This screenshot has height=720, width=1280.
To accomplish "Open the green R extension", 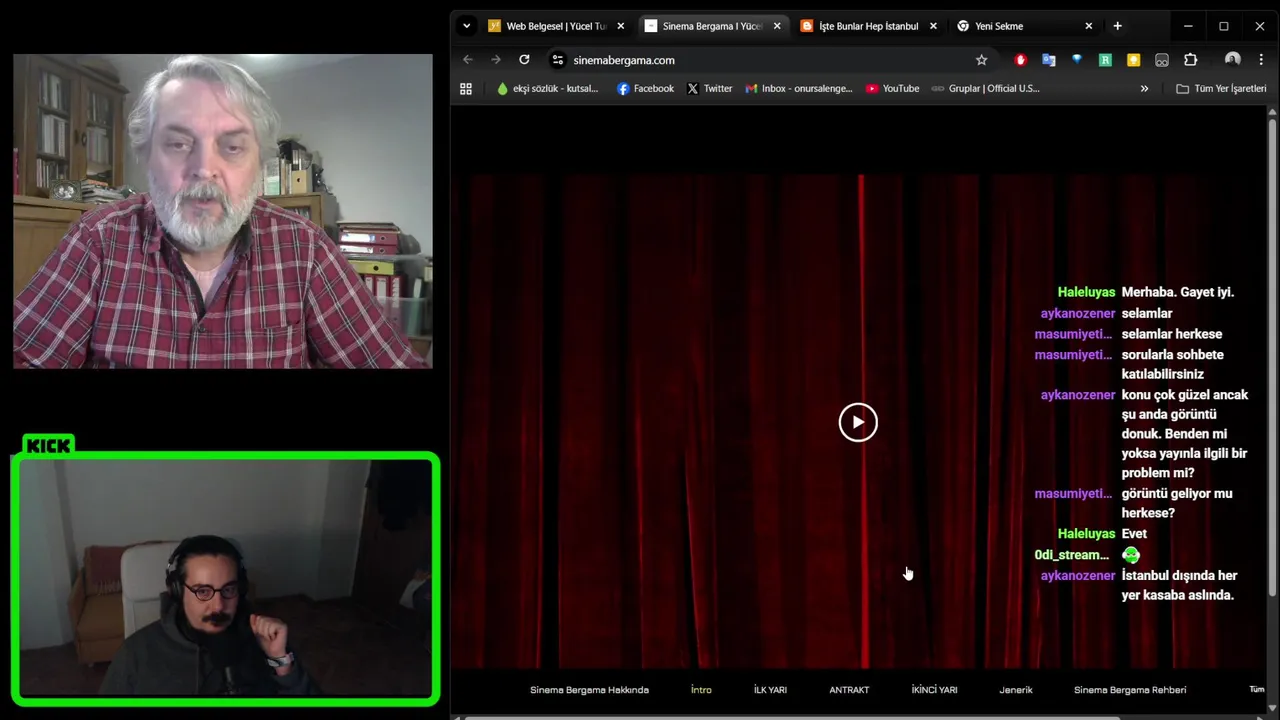I will pos(1105,60).
